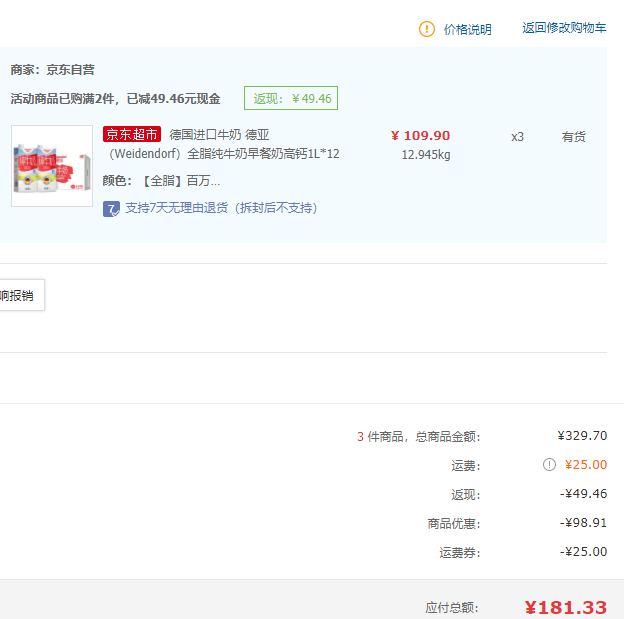Select product discount -¥98.91
Screen dimensions: 624x619
(x=583, y=523)
